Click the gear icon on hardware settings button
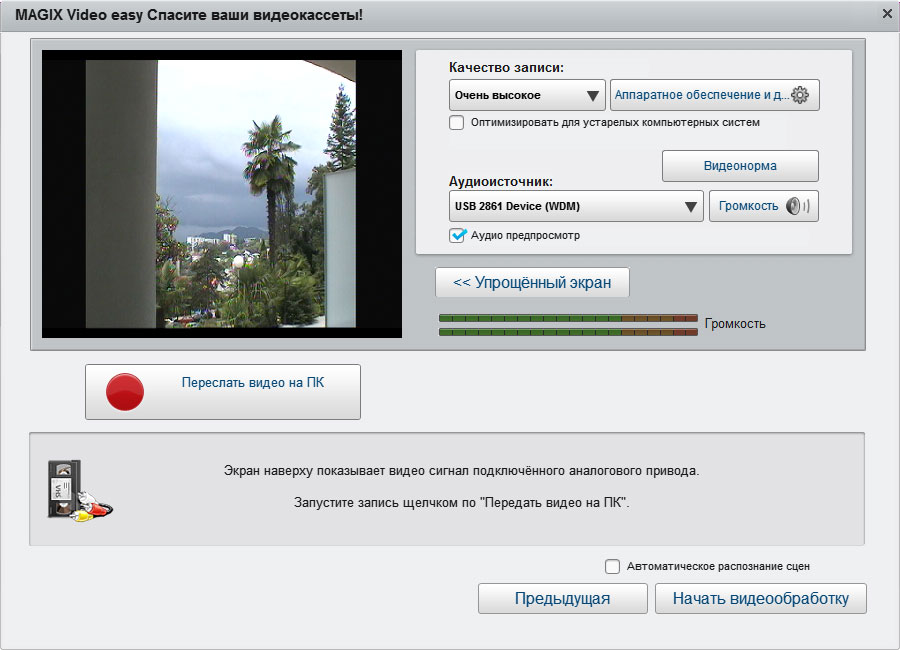The width and height of the screenshot is (900, 650). [800, 95]
